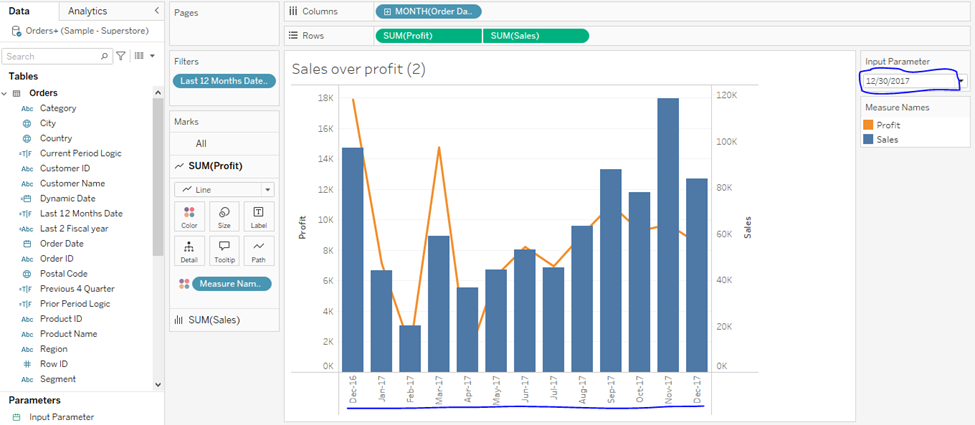
Task: Collapse the Data pane with the arrow
Action: [156, 11]
